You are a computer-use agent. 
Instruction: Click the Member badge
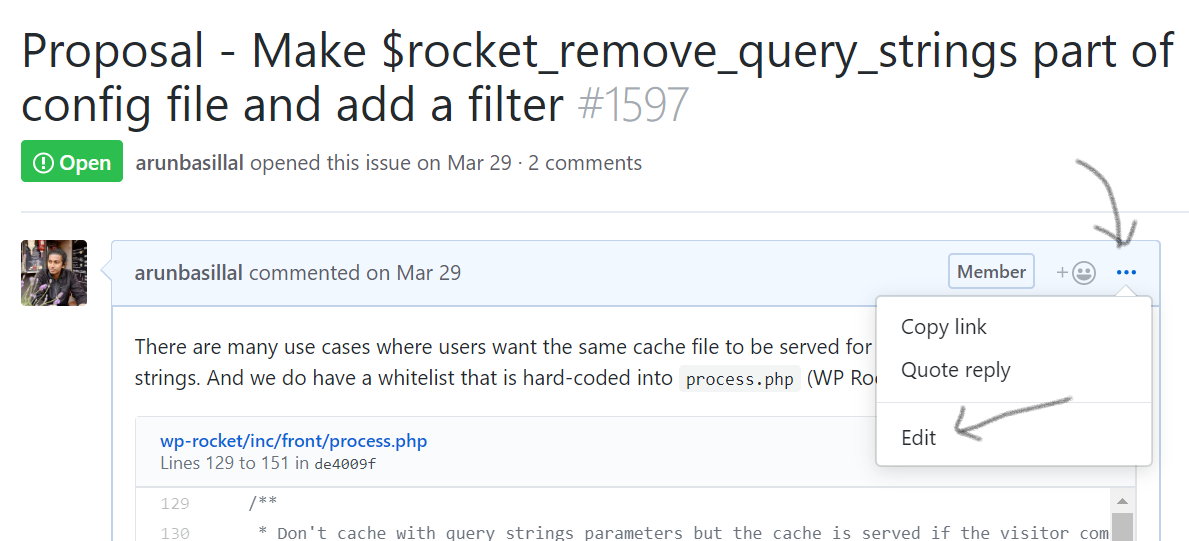[991, 272]
